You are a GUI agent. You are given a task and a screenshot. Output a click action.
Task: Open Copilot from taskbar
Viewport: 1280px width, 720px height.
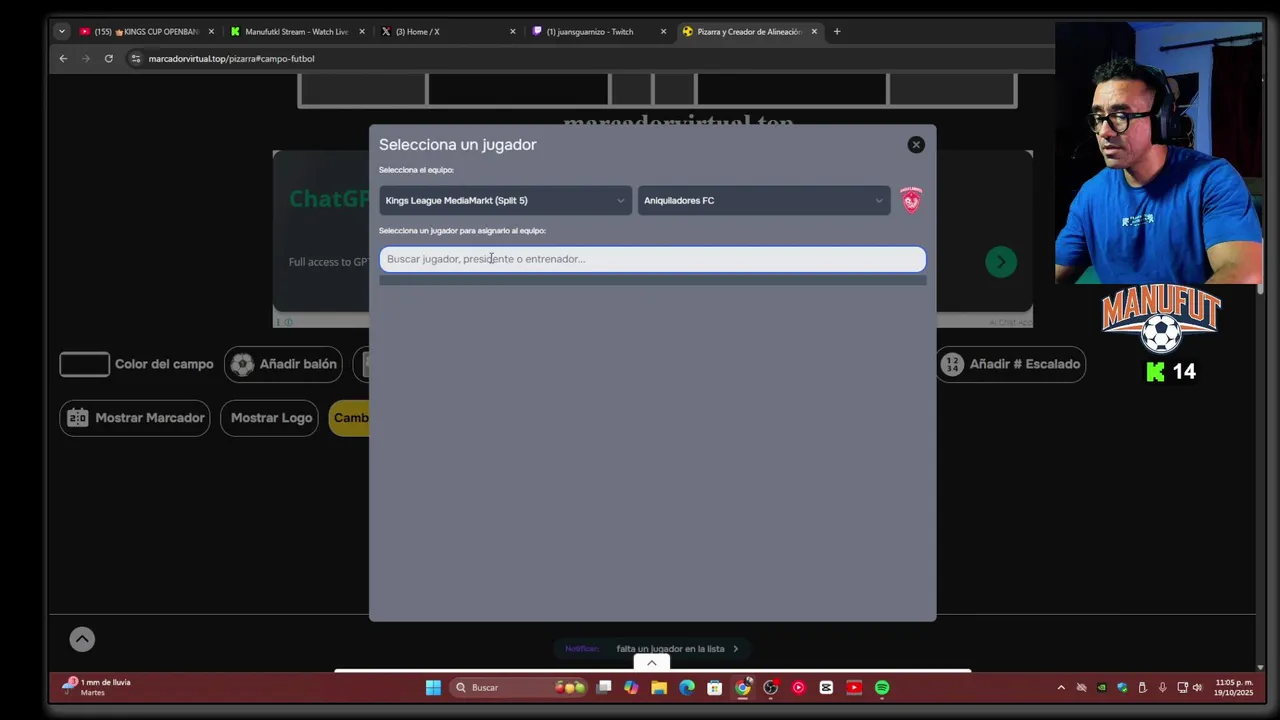point(631,687)
